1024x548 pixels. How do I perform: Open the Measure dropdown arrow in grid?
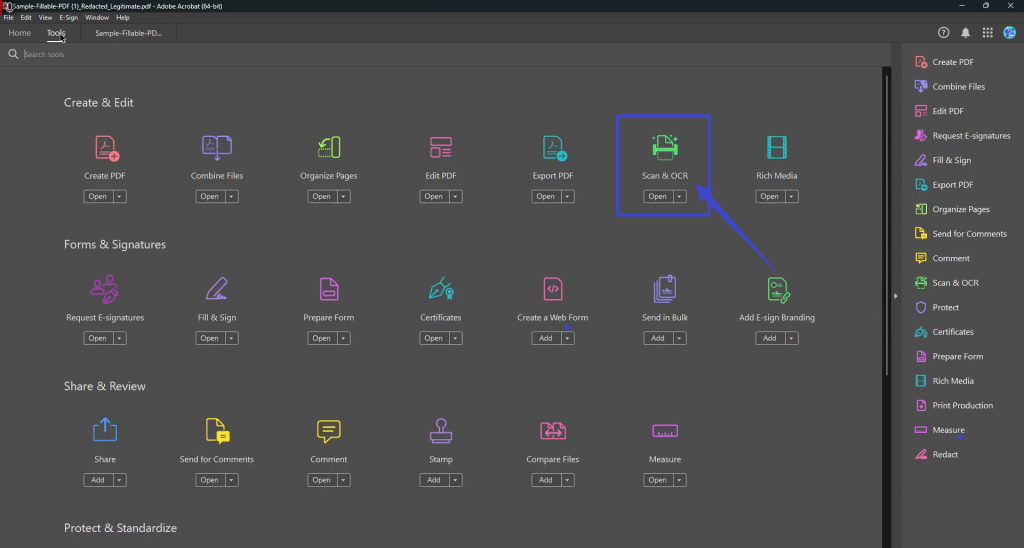click(x=679, y=480)
